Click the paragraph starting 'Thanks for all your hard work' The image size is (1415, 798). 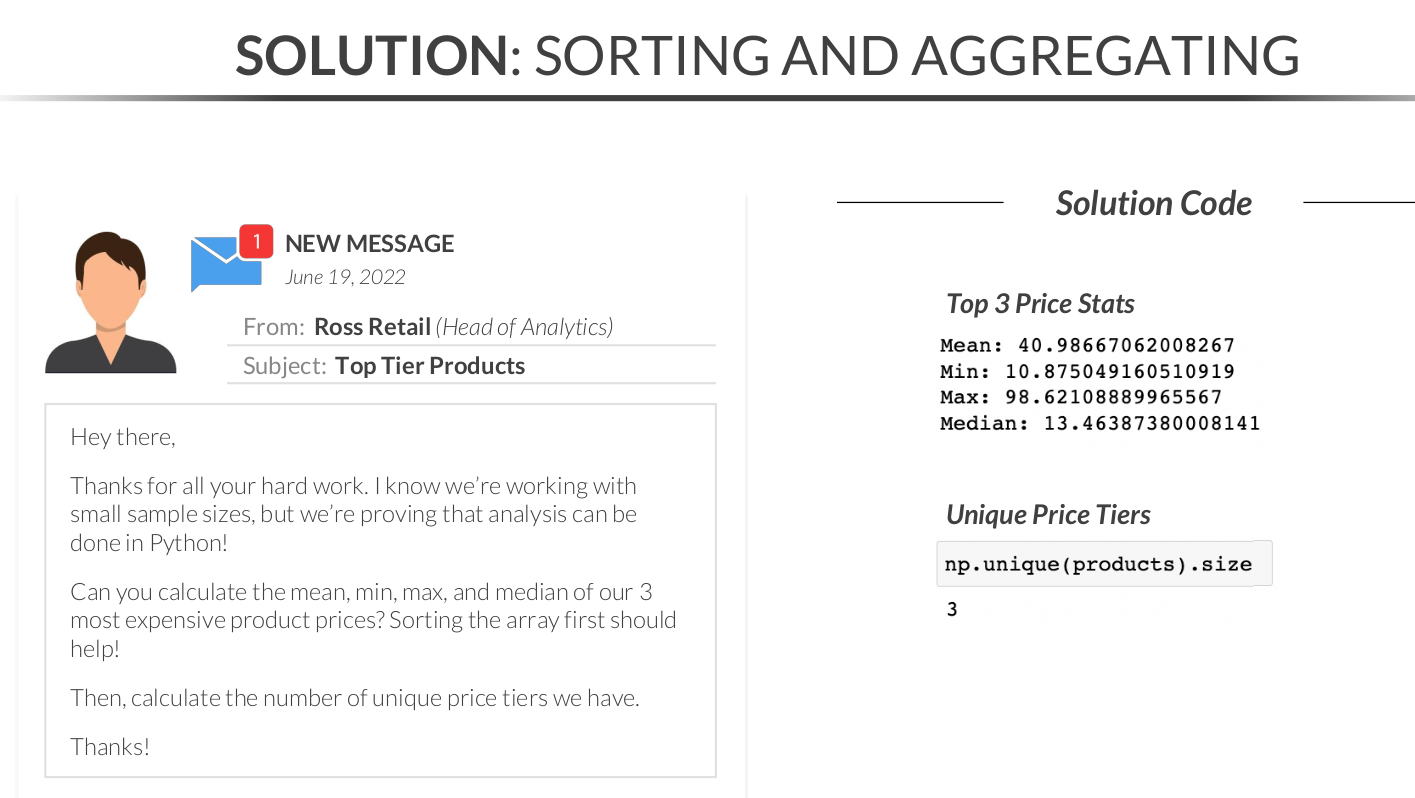coord(354,514)
